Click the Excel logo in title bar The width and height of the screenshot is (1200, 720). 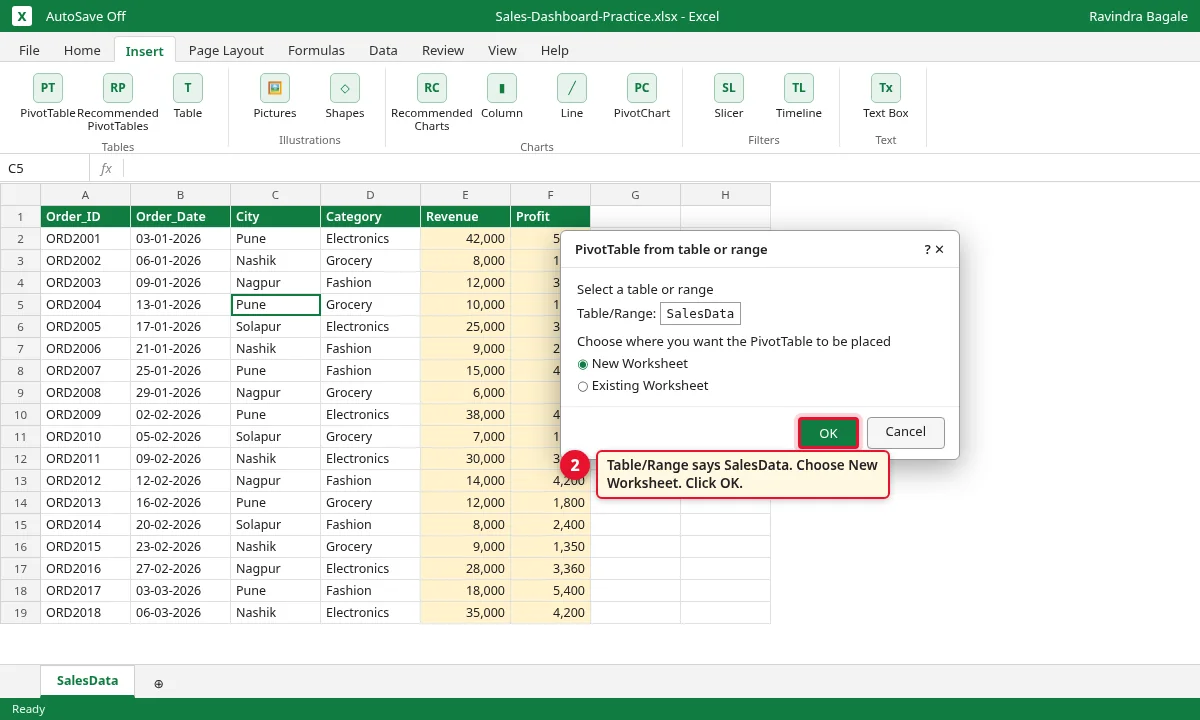pos(22,16)
